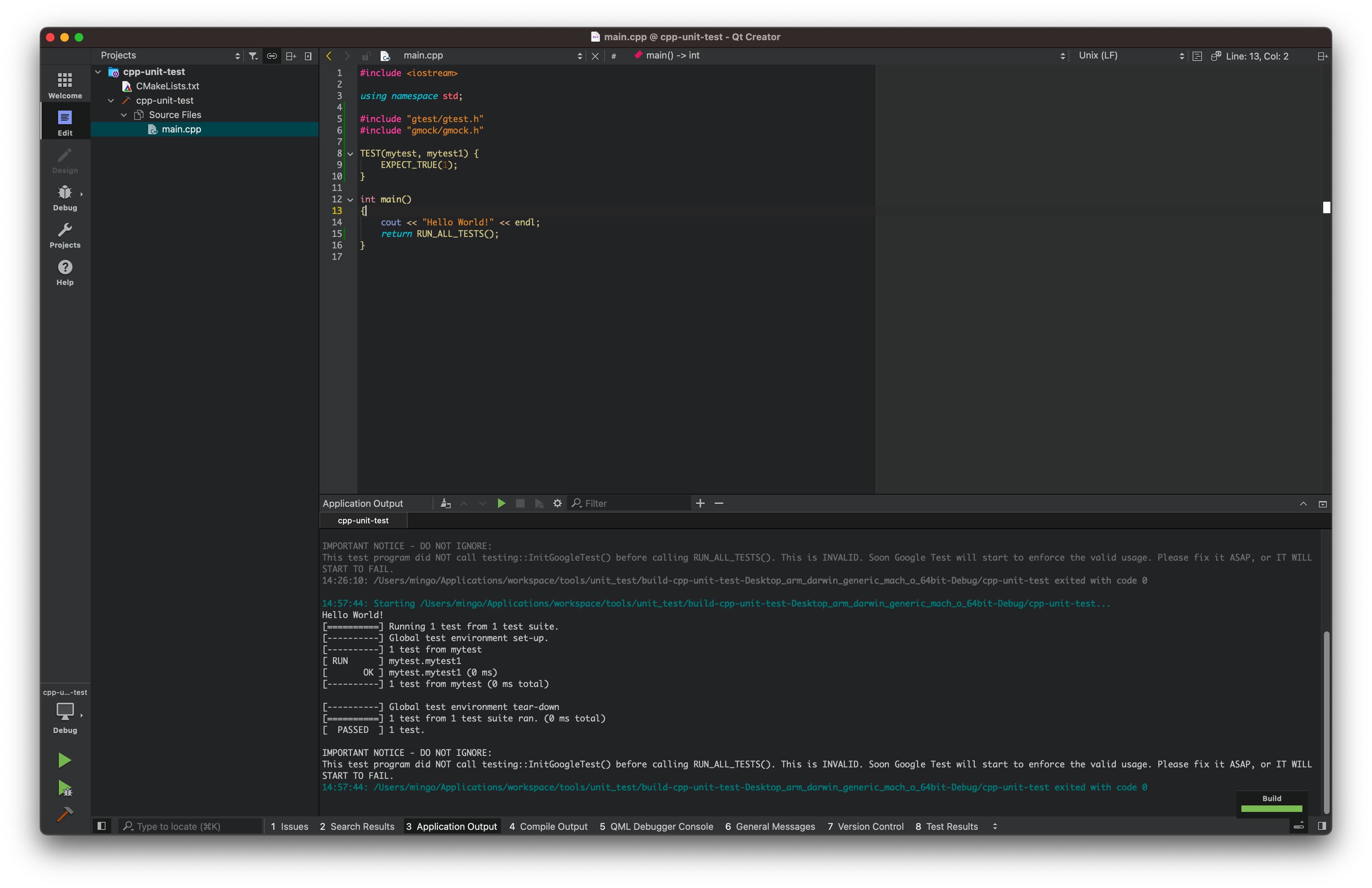Toggle progress details button
Image resolution: width=1372 pixels, height=888 pixels.
[x=1299, y=826]
